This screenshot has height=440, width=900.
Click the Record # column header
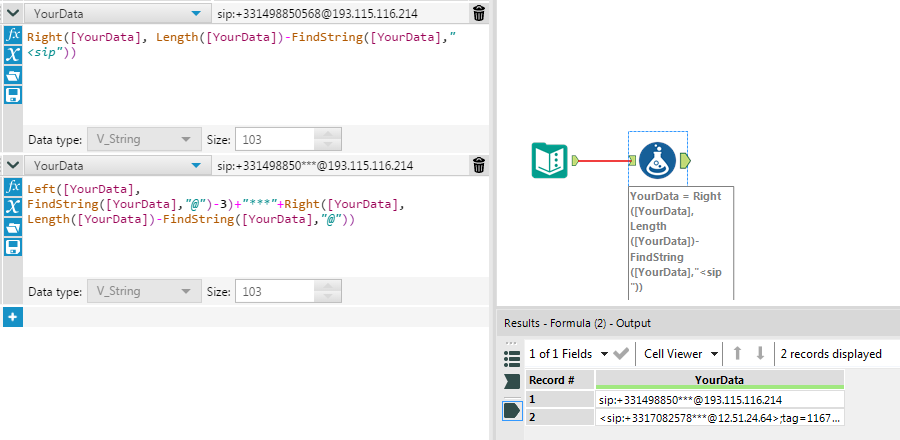point(560,380)
